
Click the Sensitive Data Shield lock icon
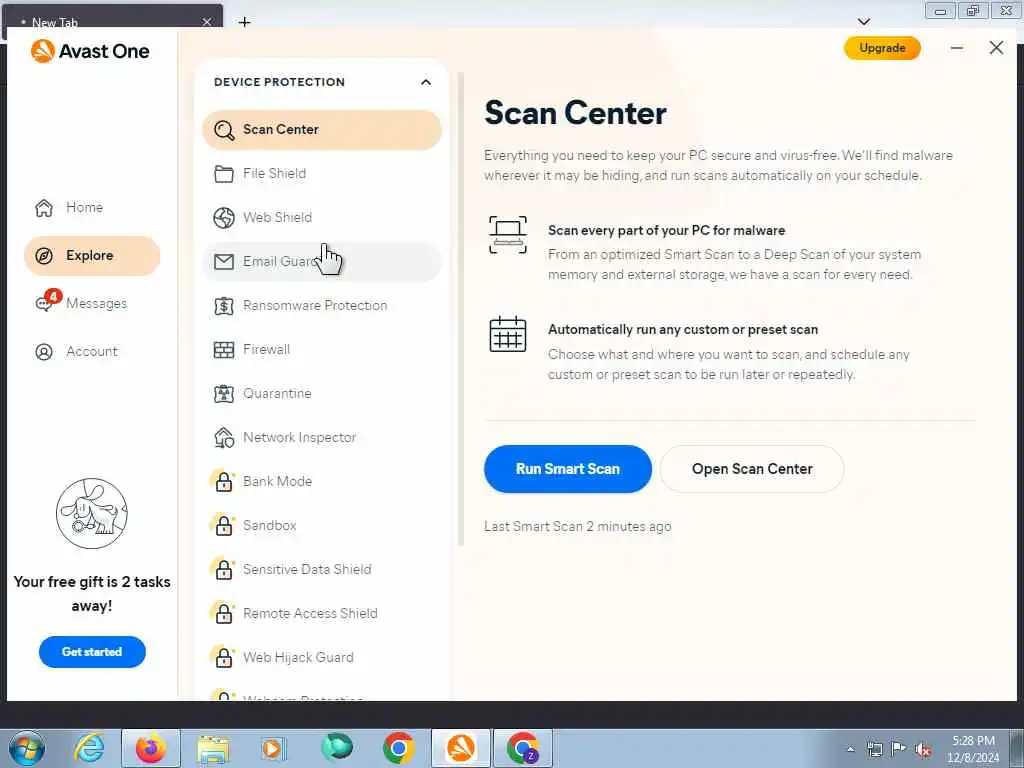[x=223, y=569]
